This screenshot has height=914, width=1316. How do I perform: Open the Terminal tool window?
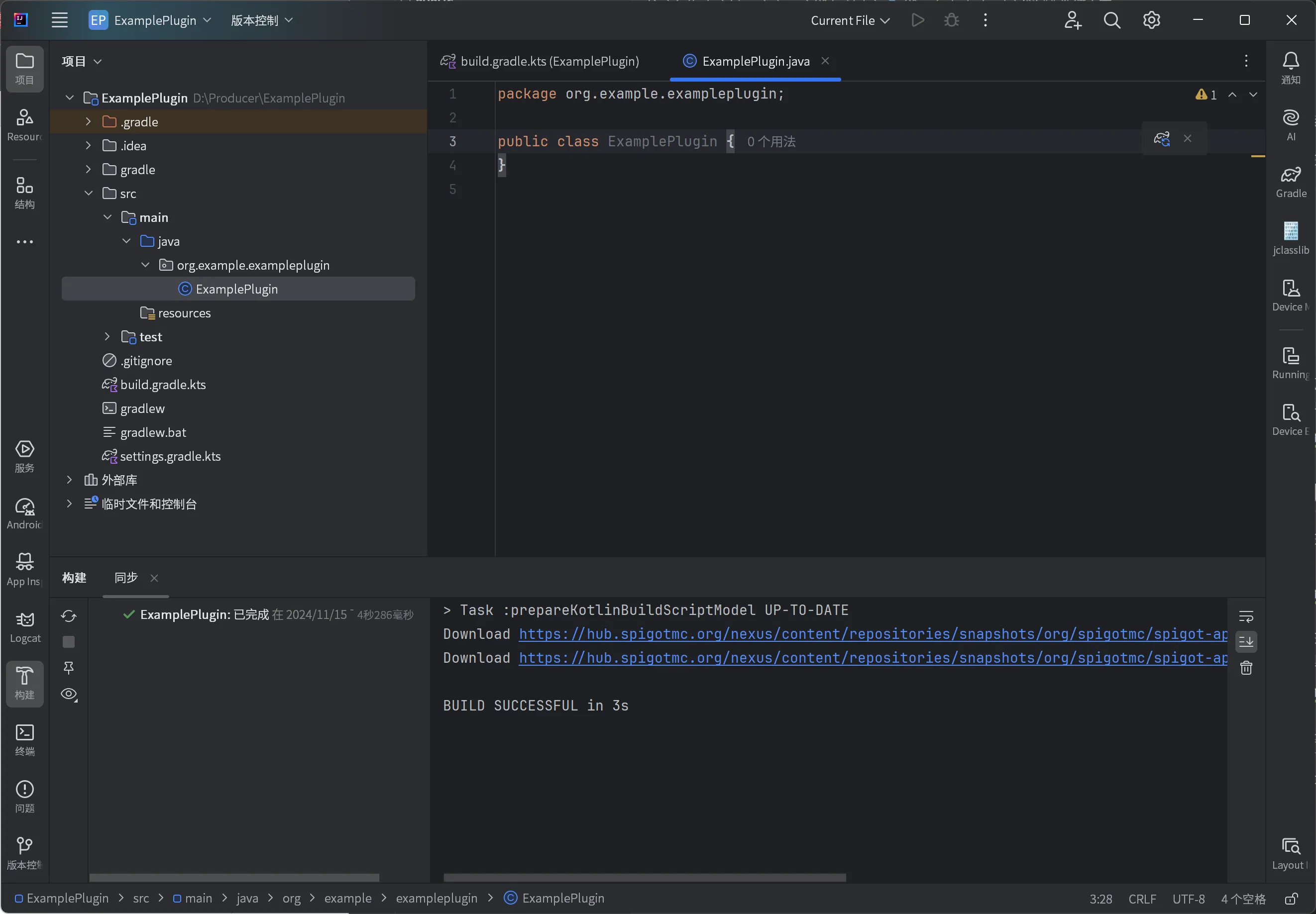tap(24, 740)
